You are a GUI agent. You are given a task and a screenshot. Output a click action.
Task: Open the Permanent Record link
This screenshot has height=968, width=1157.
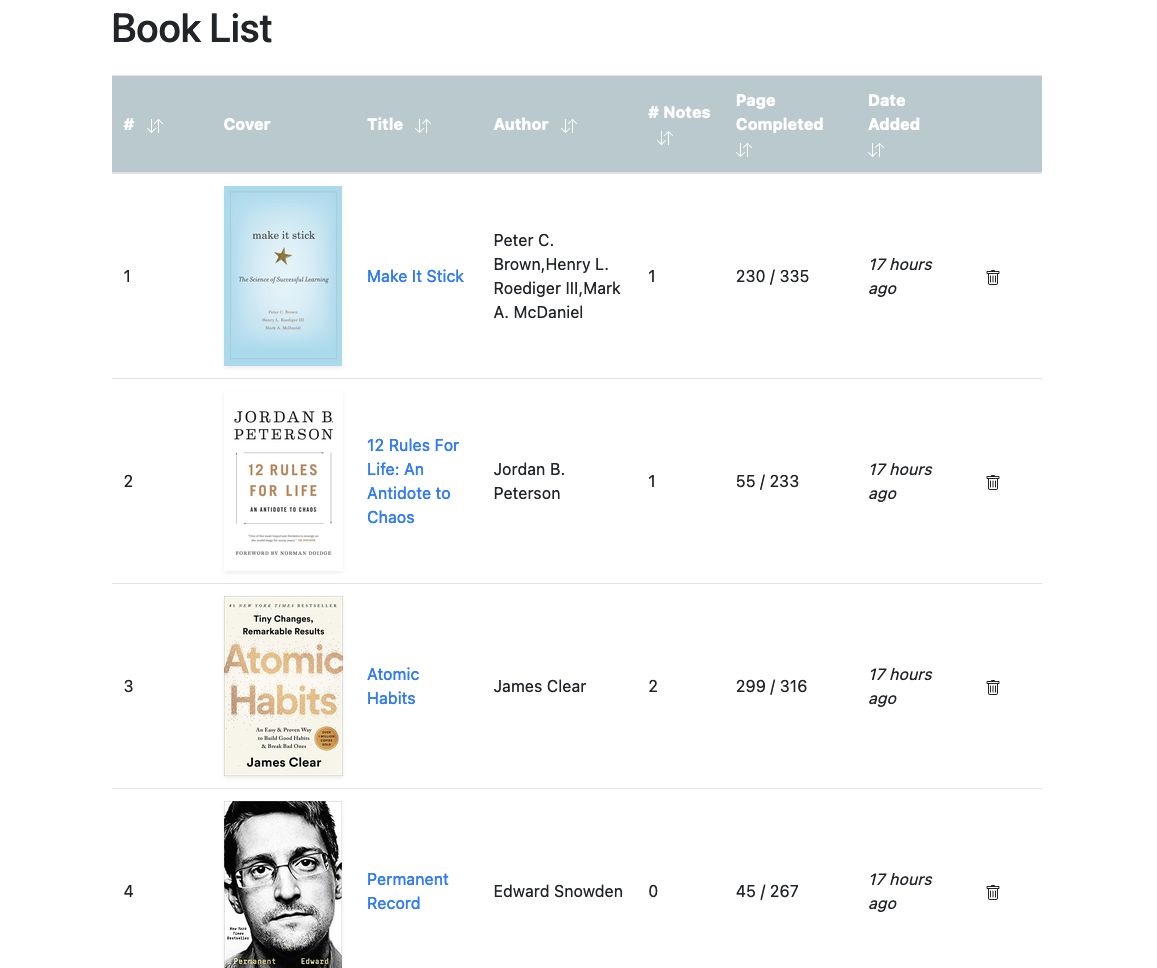tap(407, 891)
